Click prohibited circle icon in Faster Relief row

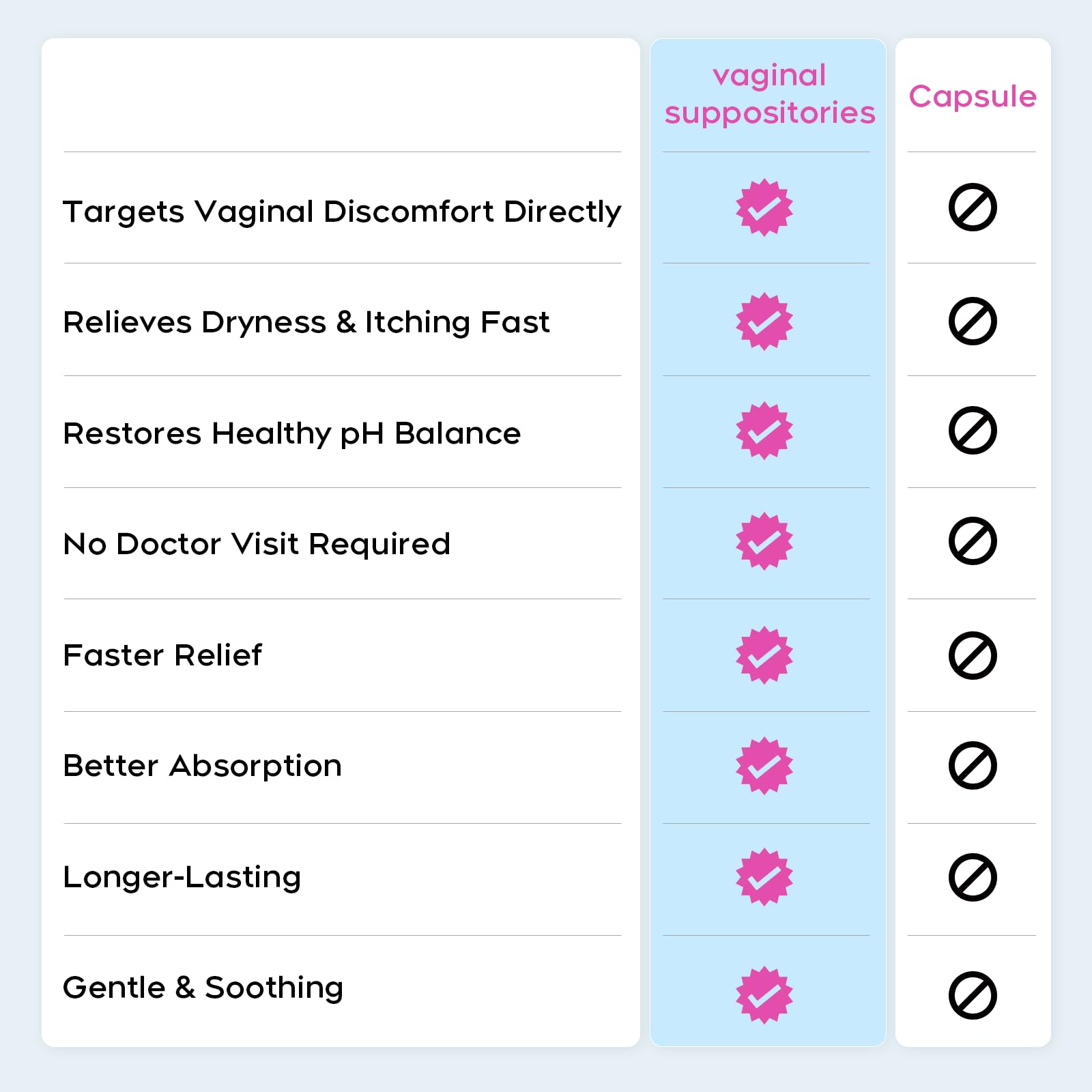tap(973, 655)
